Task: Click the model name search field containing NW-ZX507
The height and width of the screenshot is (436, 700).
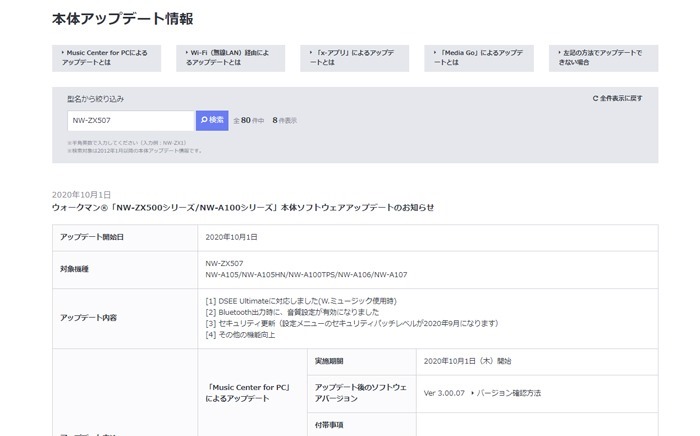Action: click(131, 120)
